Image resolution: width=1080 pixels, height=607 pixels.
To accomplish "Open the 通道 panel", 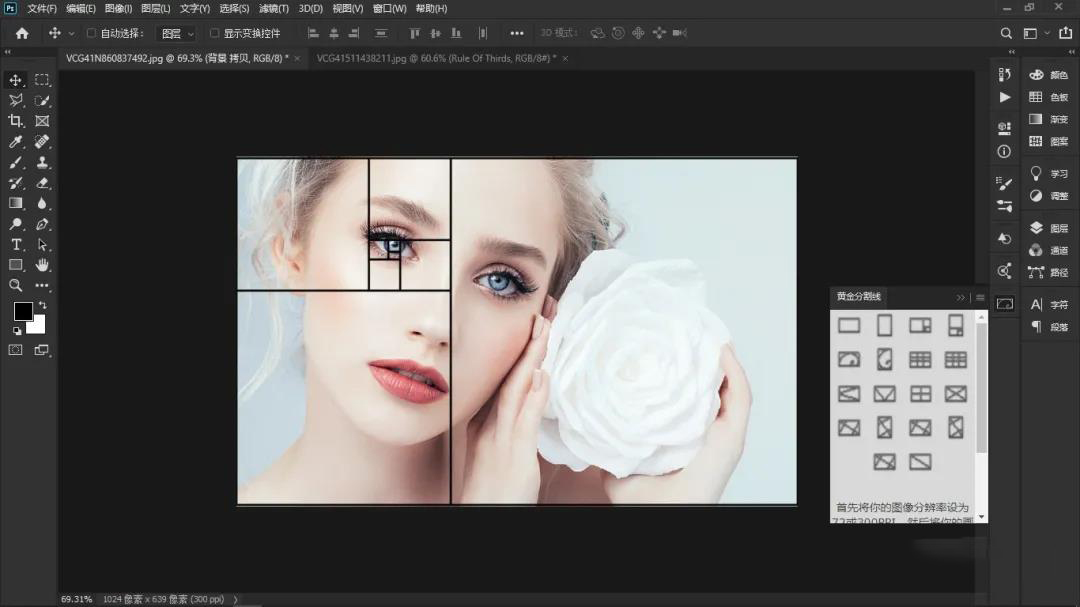I will point(1048,250).
